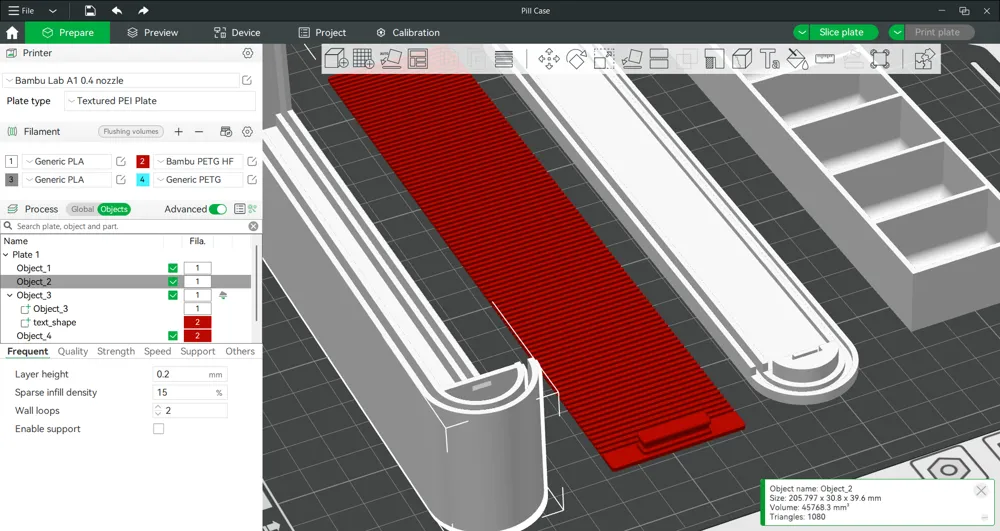This screenshot has height=531, width=1000.
Task: Click the compare presets icon beside Advanced
Action: pos(253,208)
